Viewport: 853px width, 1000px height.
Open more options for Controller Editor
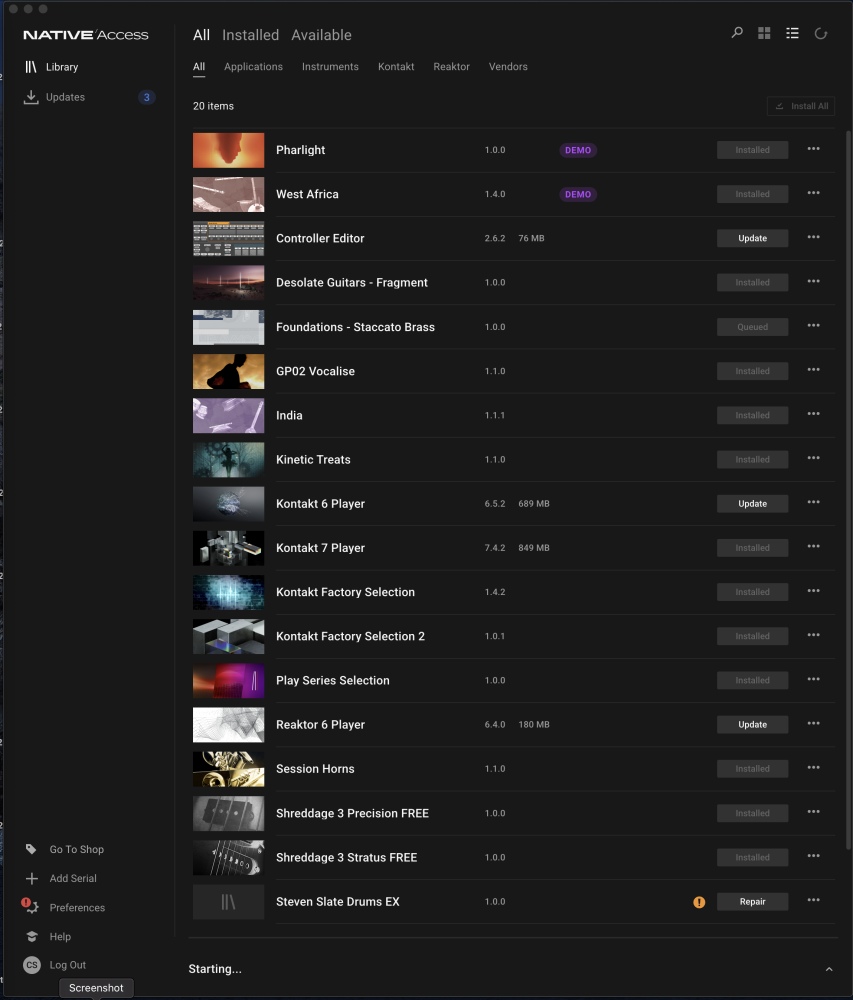click(x=813, y=237)
